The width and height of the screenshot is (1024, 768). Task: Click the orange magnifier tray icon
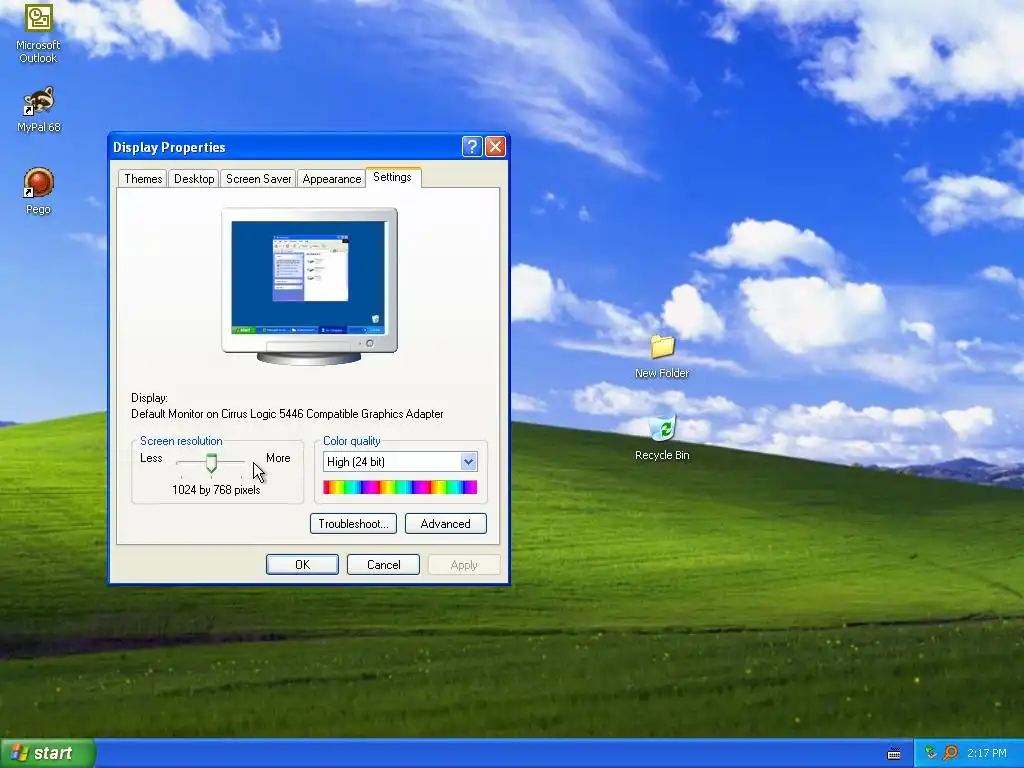click(x=950, y=753)
